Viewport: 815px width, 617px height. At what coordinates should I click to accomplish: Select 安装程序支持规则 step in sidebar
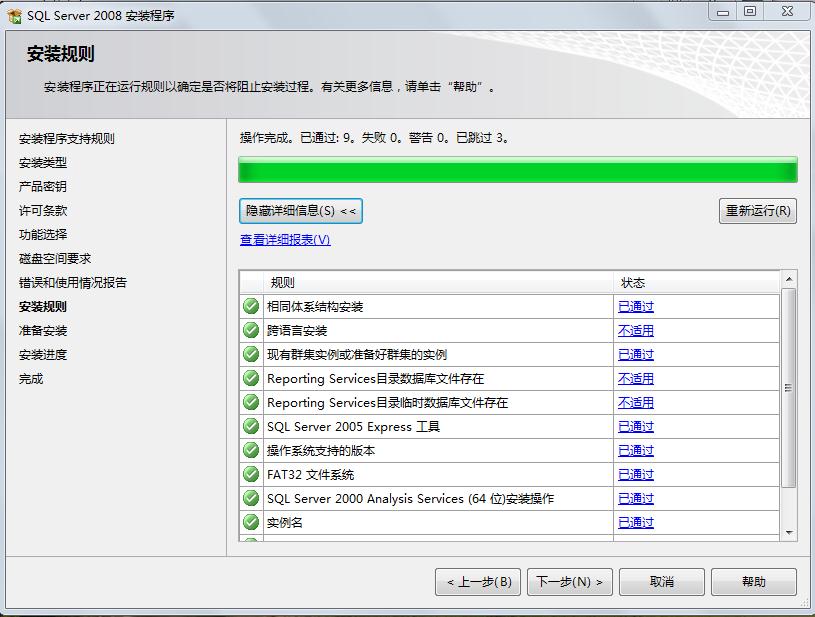pos(67,139)
